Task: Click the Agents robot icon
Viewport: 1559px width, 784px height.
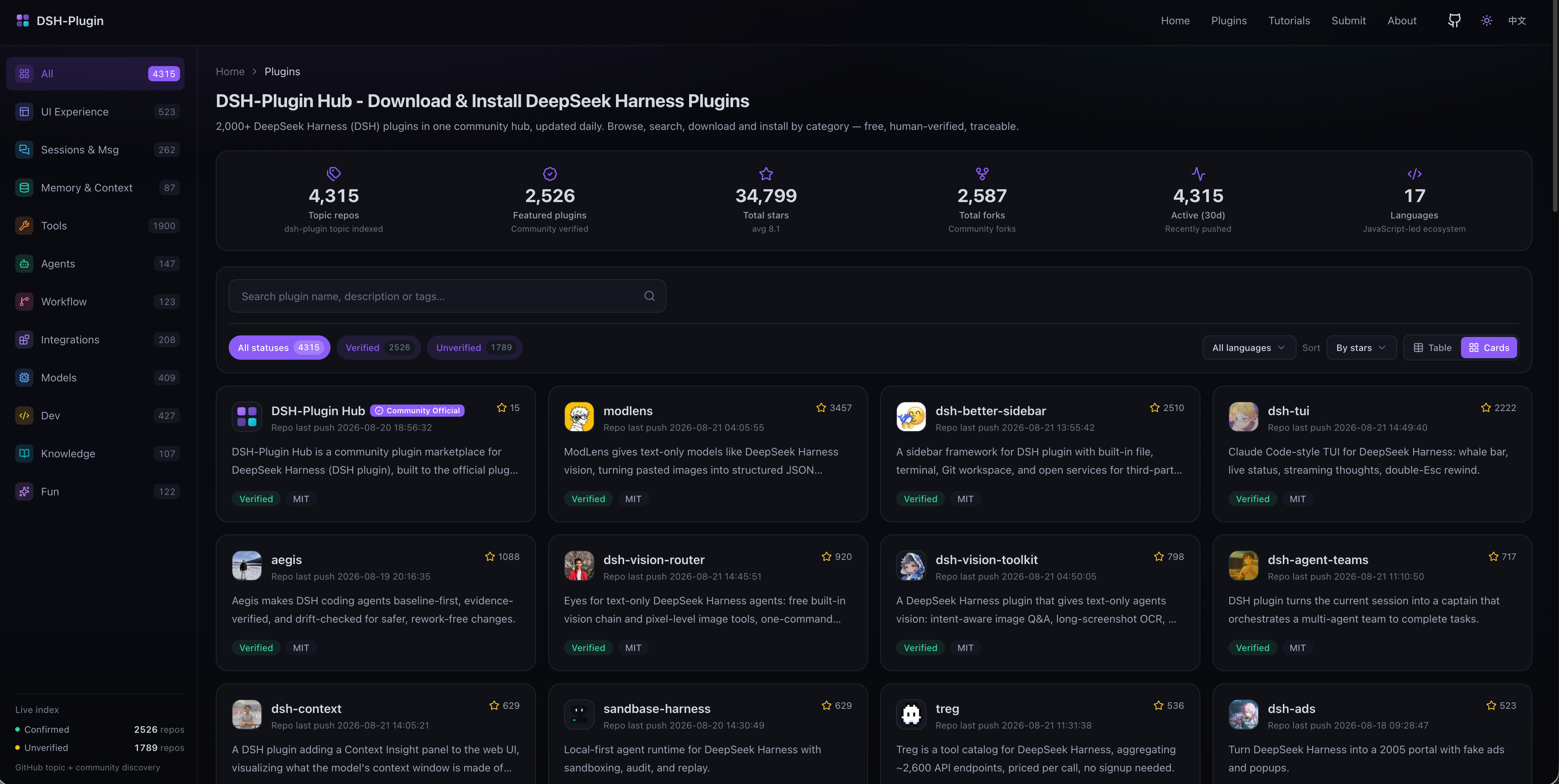Action: click(x=24, y=264)
